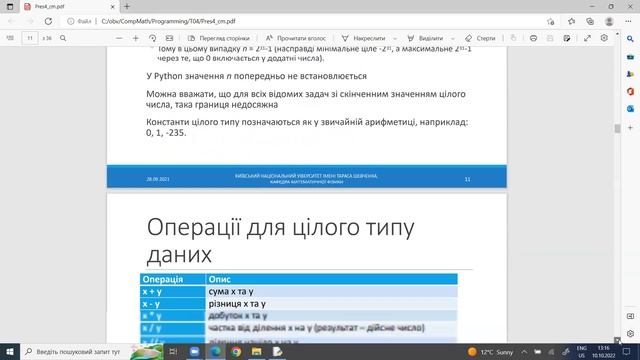Click the slide title 'Операції для цілого типу'

click(x=280, y=227)
